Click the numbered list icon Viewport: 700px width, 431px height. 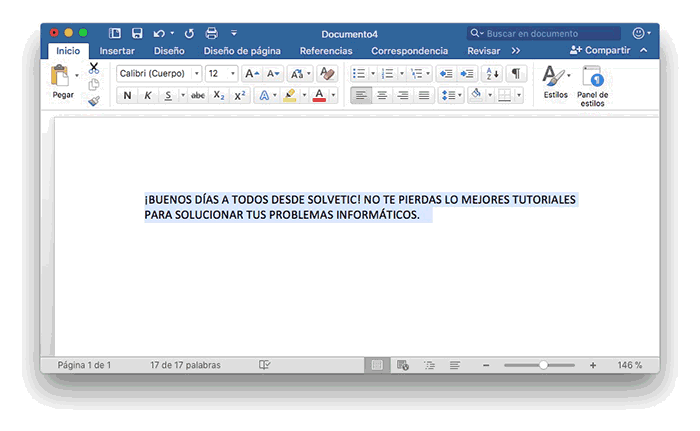tap(388, 74)
